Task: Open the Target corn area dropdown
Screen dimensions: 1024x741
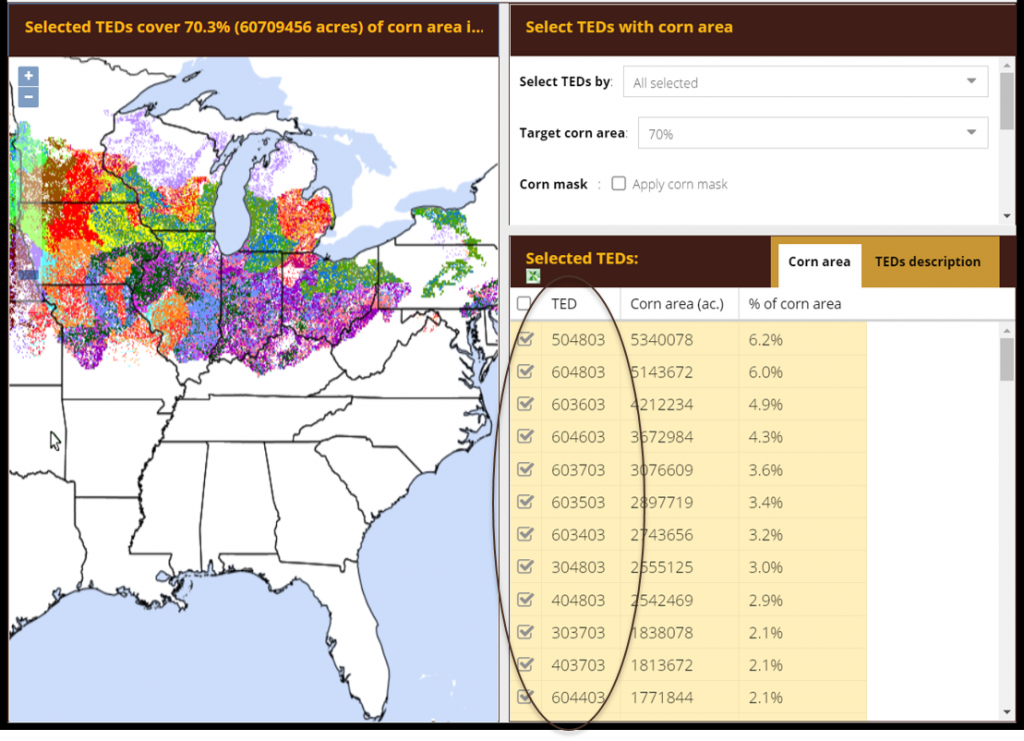Action: click(805, 134)
